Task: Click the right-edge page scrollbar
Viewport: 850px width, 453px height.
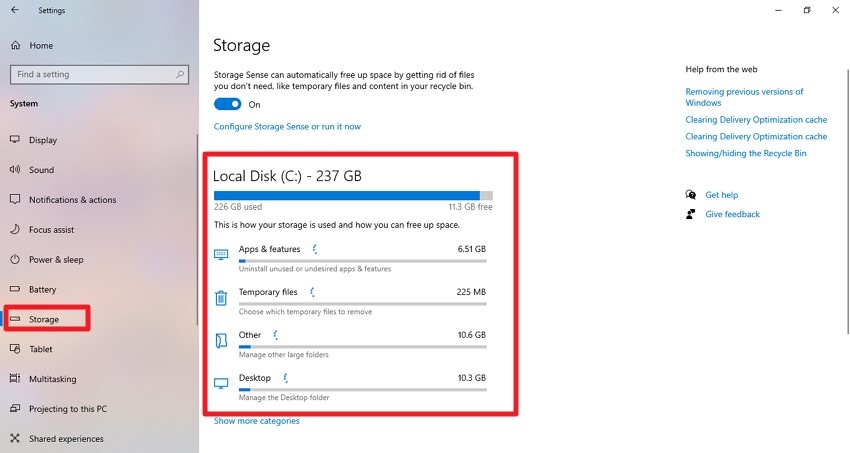Action: click(848, 200)
